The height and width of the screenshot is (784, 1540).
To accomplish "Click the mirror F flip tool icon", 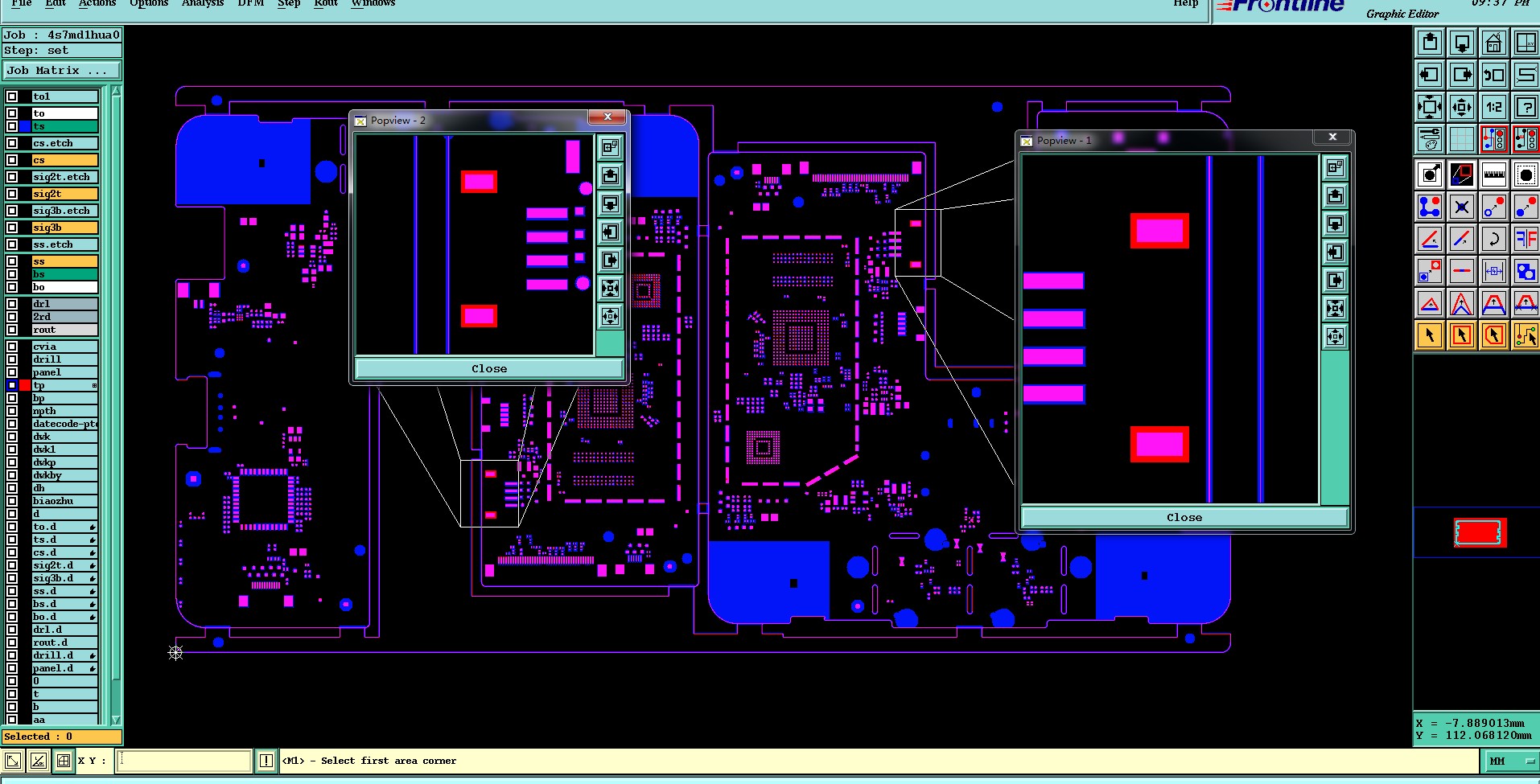I will [x=1526, y=239].
